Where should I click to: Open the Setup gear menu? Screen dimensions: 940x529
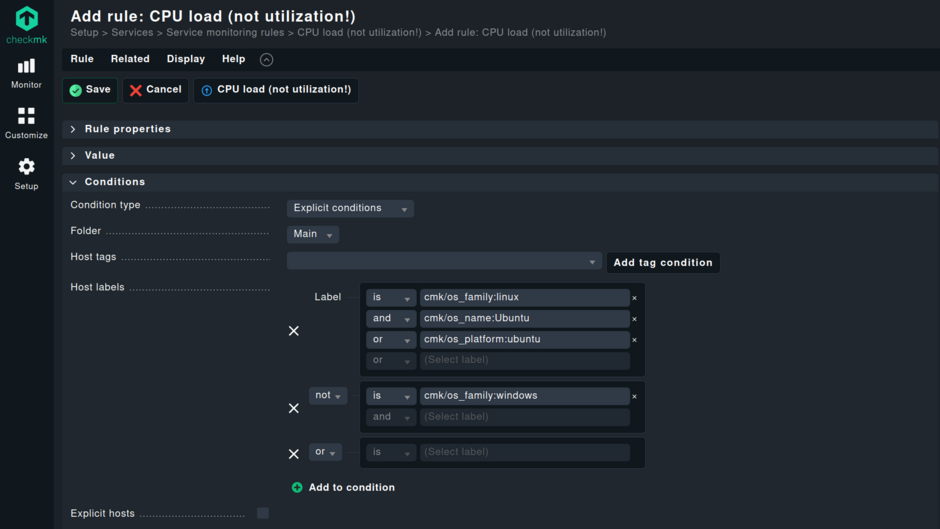click(26, 173)
